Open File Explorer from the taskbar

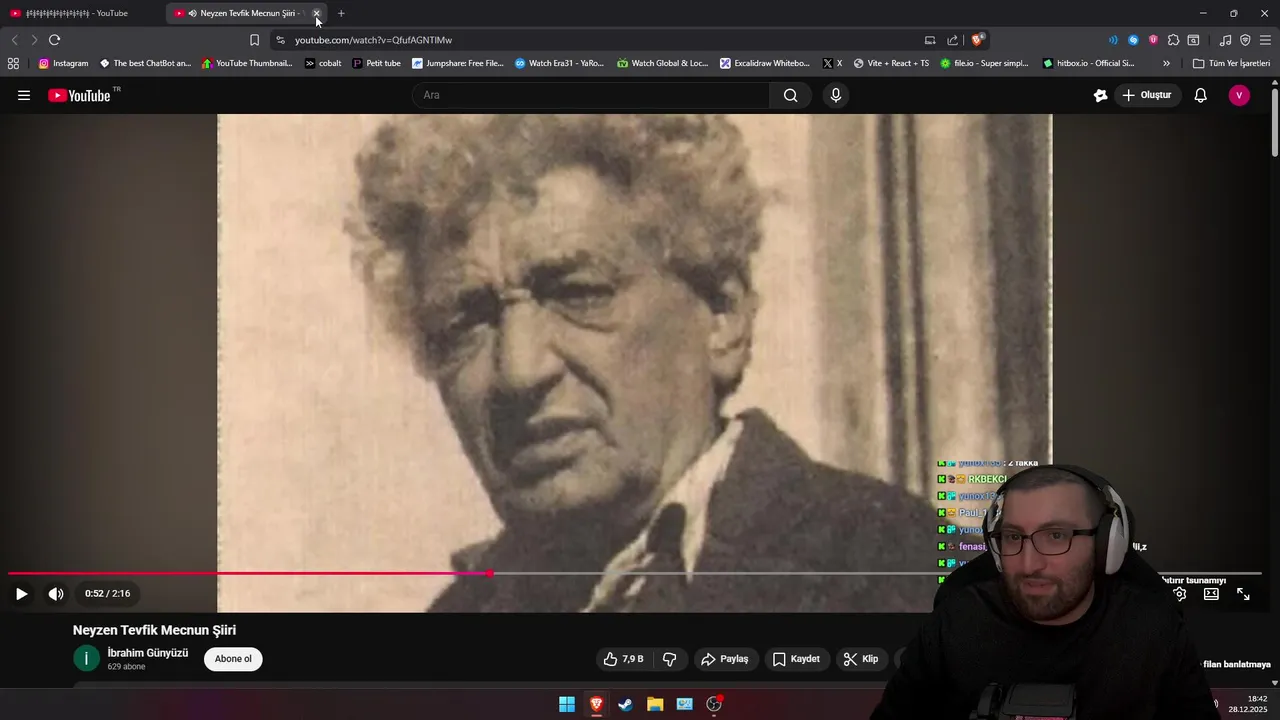[x=655, y=704]
